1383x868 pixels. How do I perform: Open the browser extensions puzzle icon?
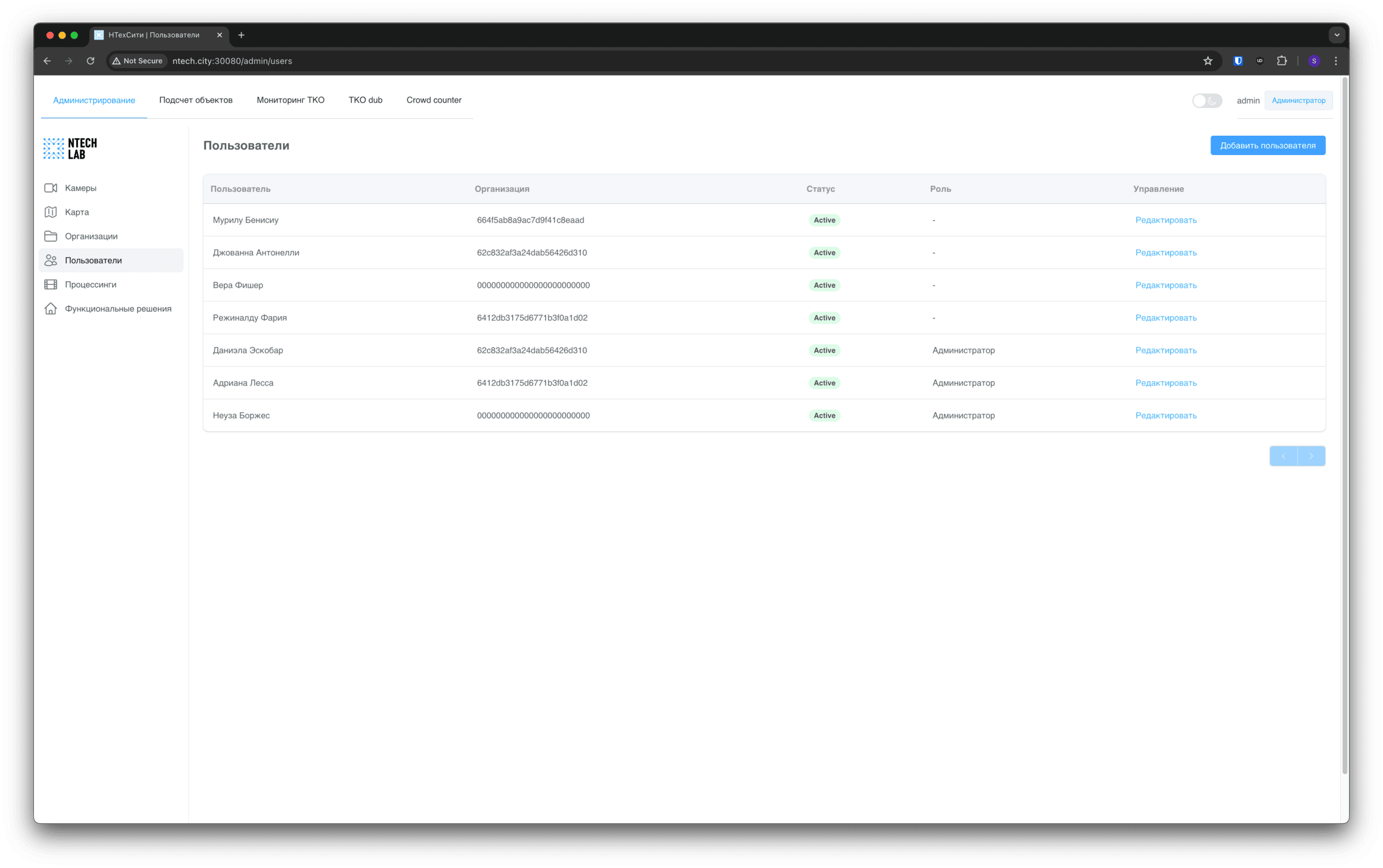coord(1282,61)
